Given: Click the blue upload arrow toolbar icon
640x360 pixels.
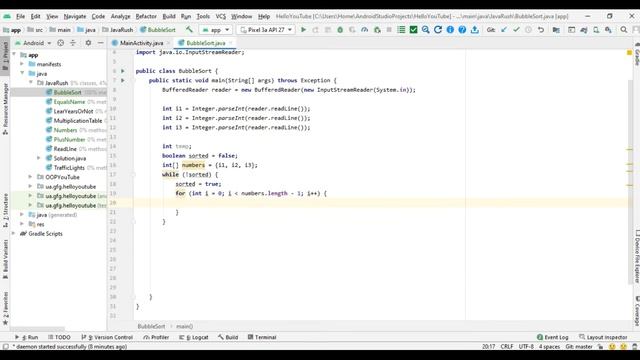Looking at the screenshot, I should 475,30.
